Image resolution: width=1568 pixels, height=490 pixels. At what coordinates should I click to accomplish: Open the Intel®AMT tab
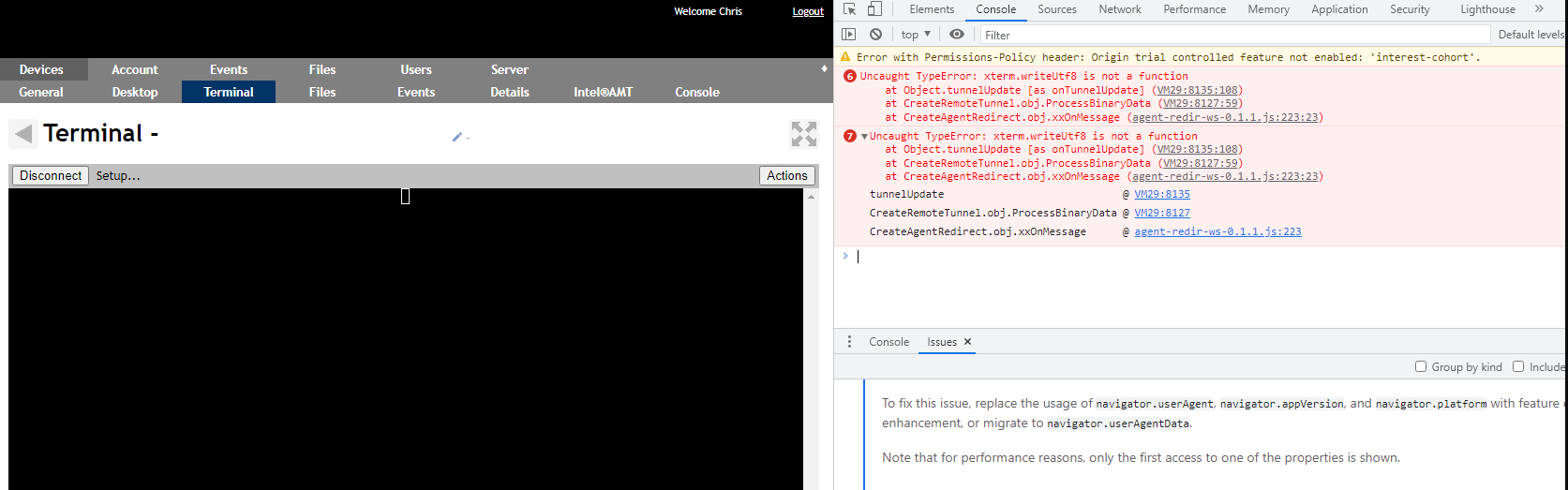point(604,92)
